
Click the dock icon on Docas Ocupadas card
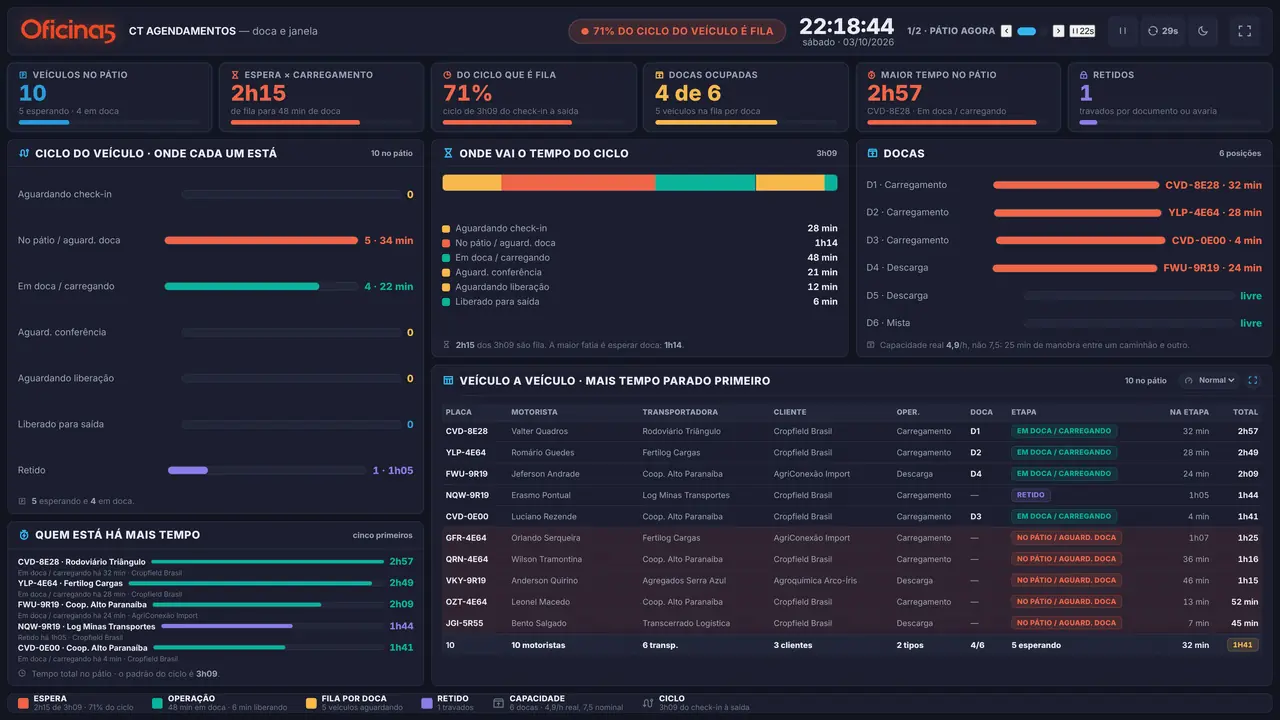(x=660, y=75)
